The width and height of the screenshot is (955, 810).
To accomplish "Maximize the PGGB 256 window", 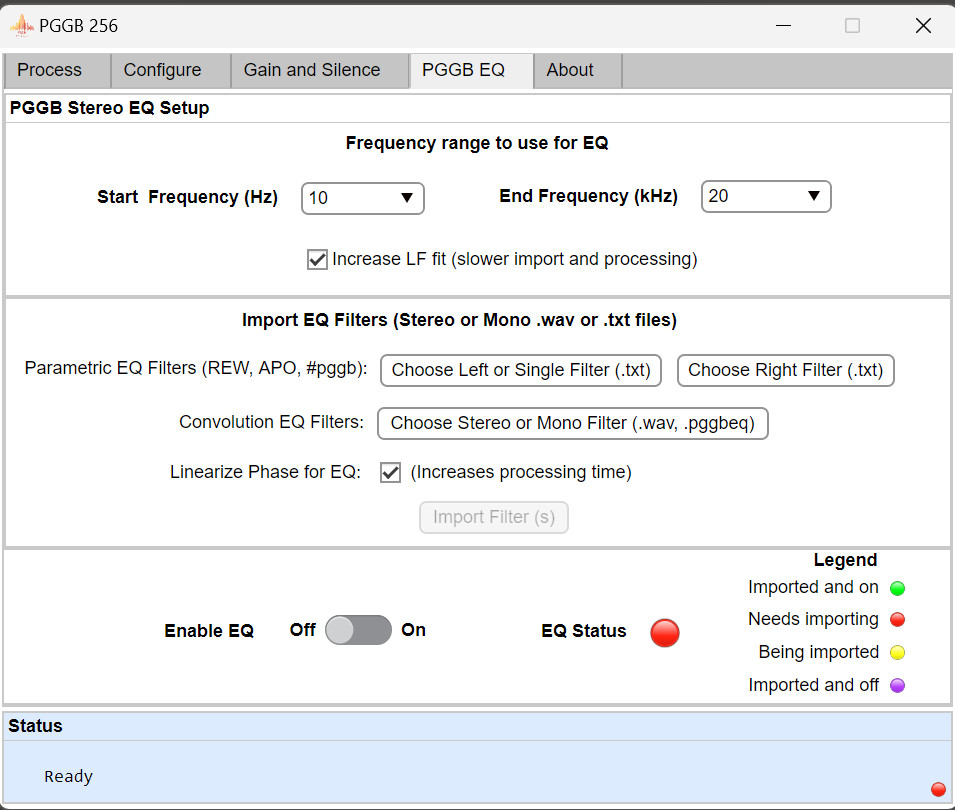I will tap(852, 26).
